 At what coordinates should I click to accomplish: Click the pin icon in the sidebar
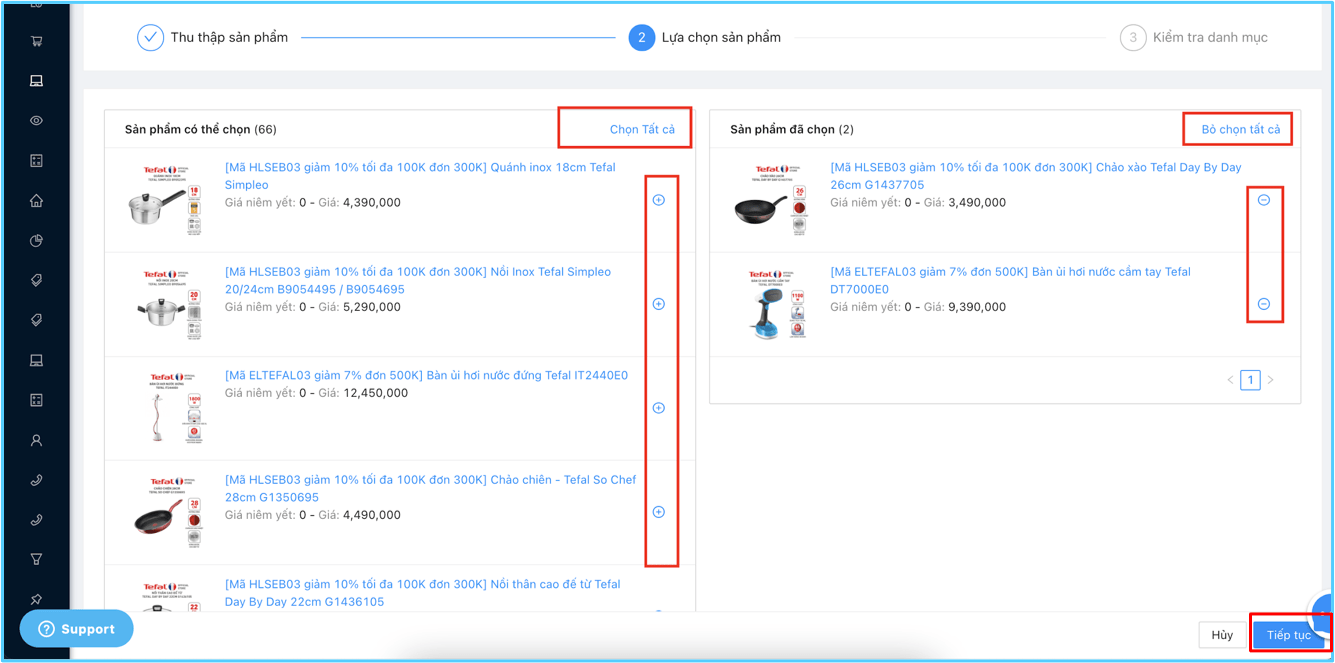click(37, 600)
